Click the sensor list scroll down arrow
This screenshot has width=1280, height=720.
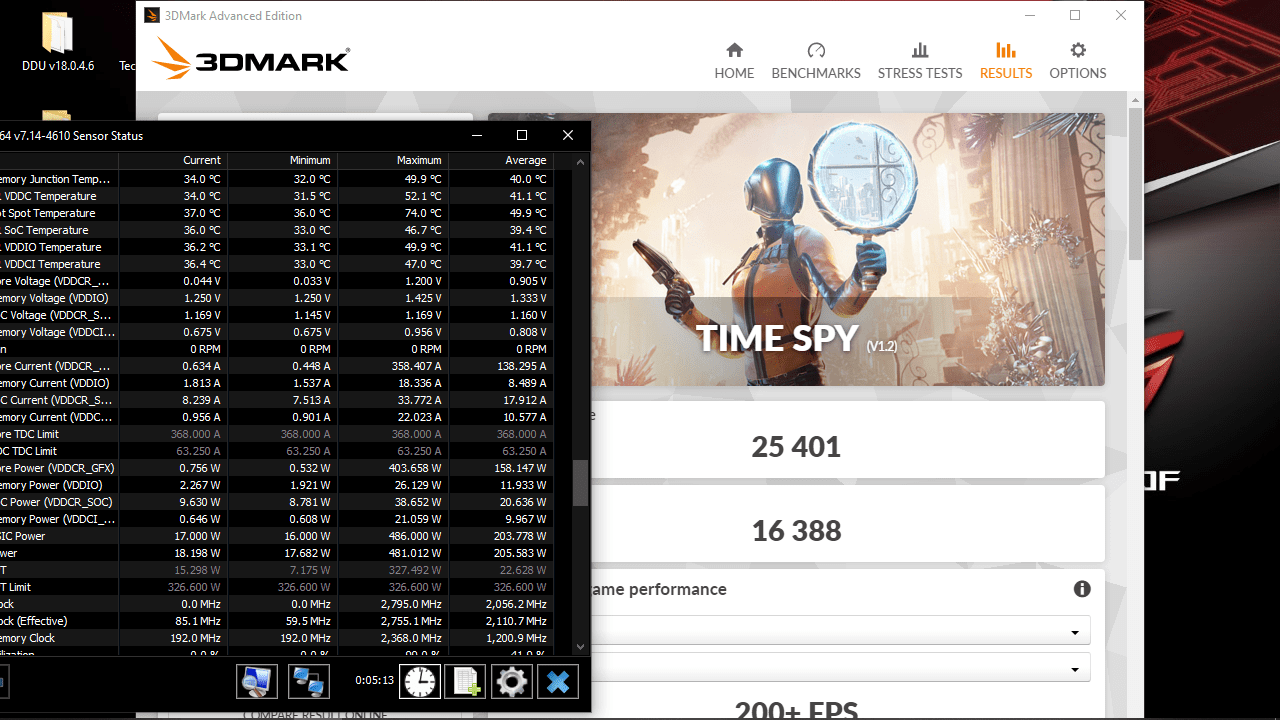580,648
